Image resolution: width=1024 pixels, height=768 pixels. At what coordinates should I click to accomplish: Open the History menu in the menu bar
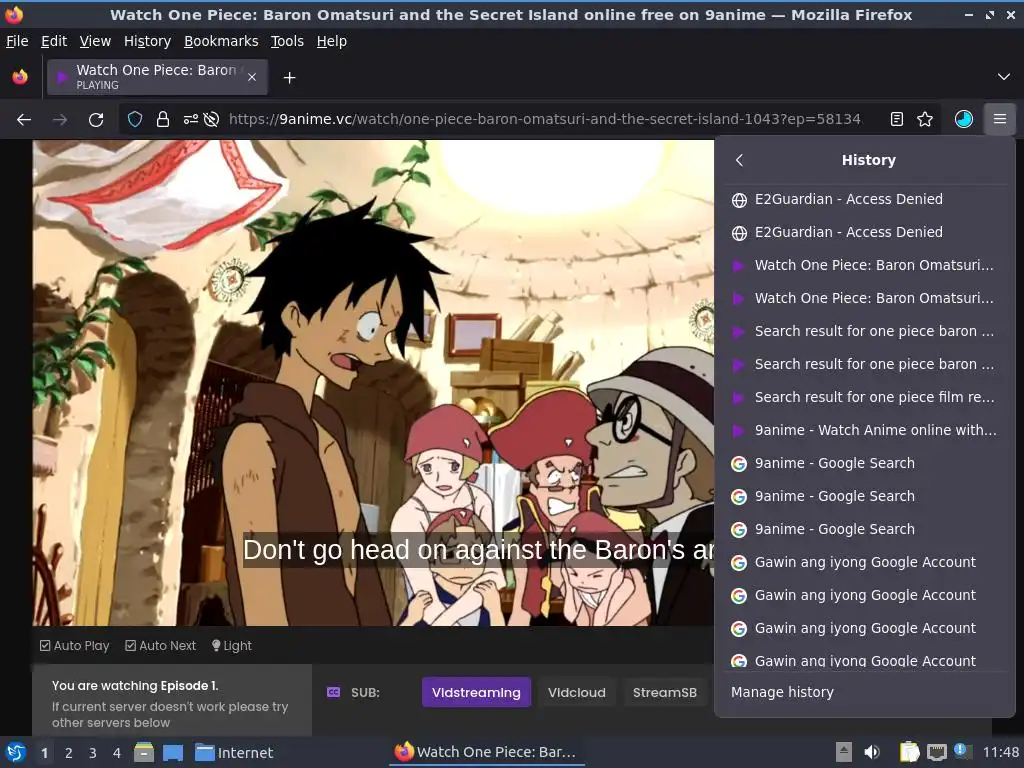[x=148, y=41]
